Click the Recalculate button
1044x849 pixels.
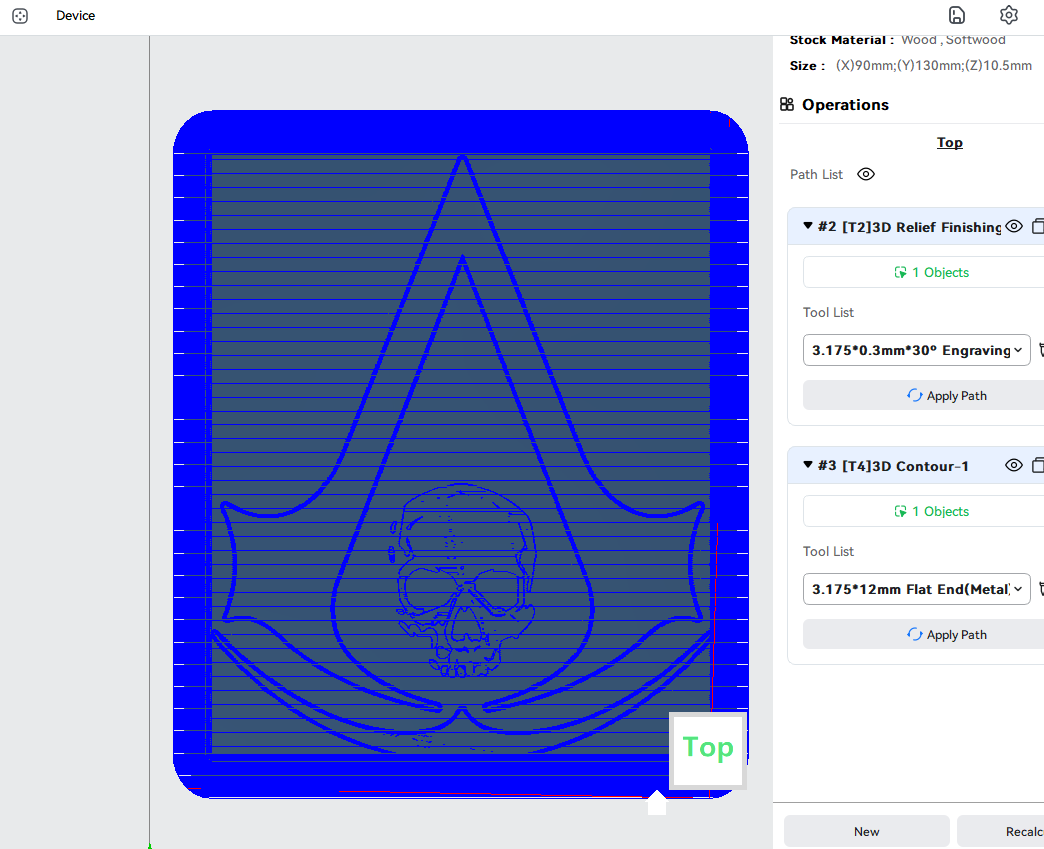(1000, 832)
